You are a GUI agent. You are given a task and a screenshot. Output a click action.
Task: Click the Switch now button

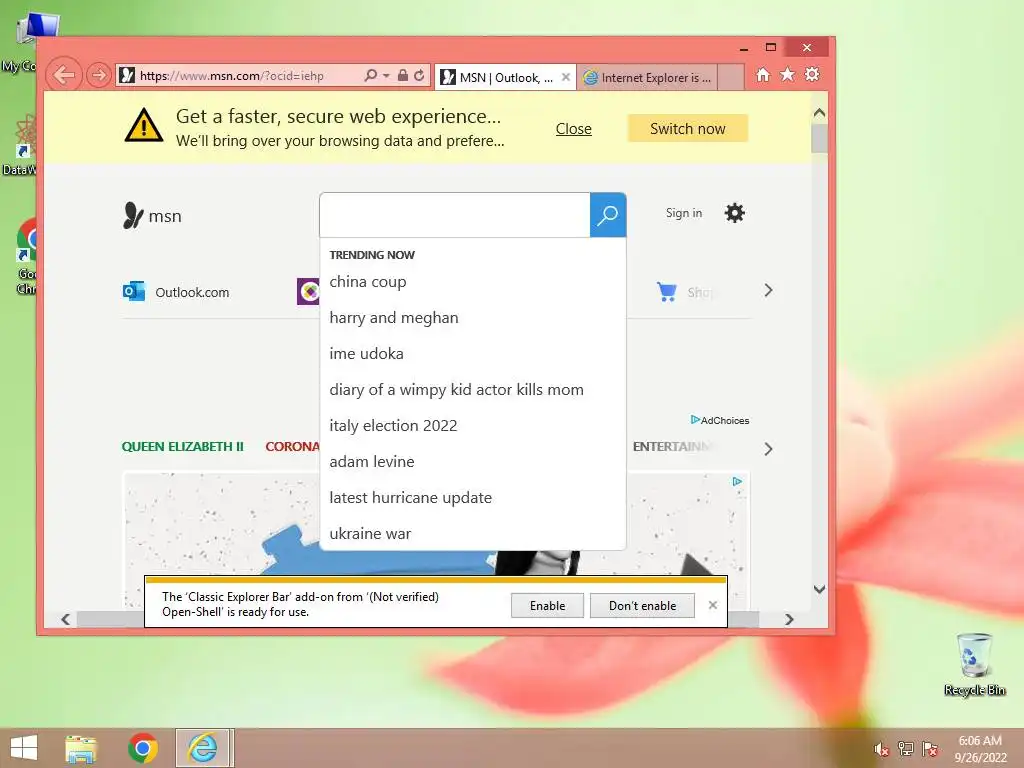[688, 129]
